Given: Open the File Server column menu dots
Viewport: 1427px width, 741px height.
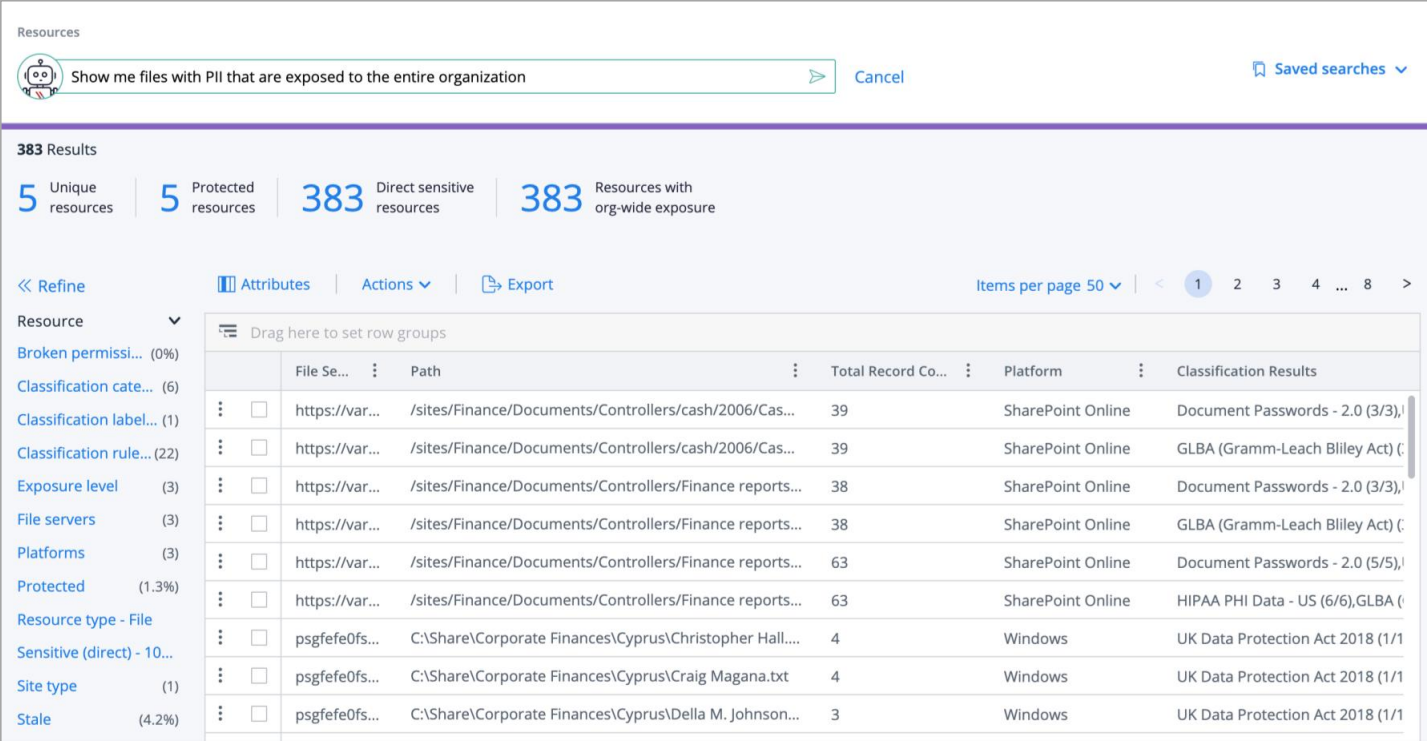Looking at the screenshot, I should pos(375,371).
